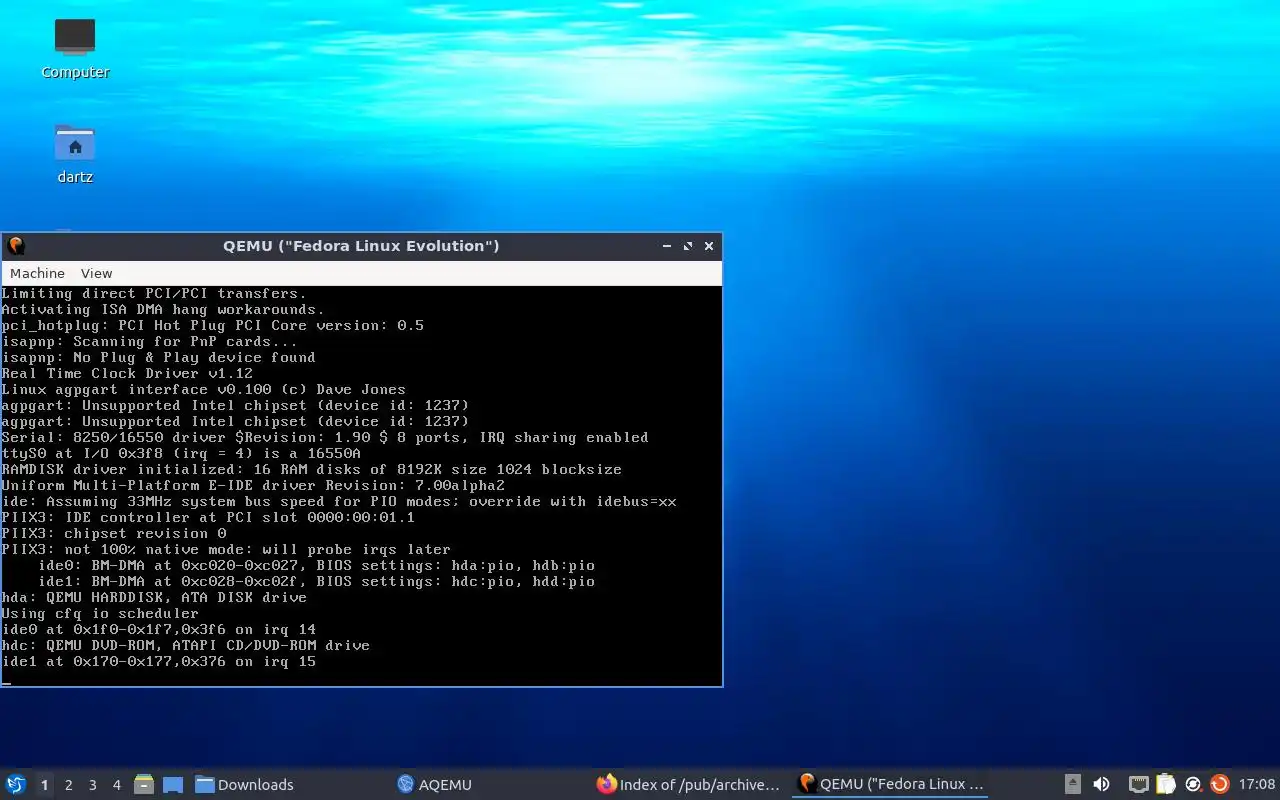1280x800 pixels.
Task: Click "ttyS0 at I/O 0x3f8" console line
Action: tap(181, 454)
